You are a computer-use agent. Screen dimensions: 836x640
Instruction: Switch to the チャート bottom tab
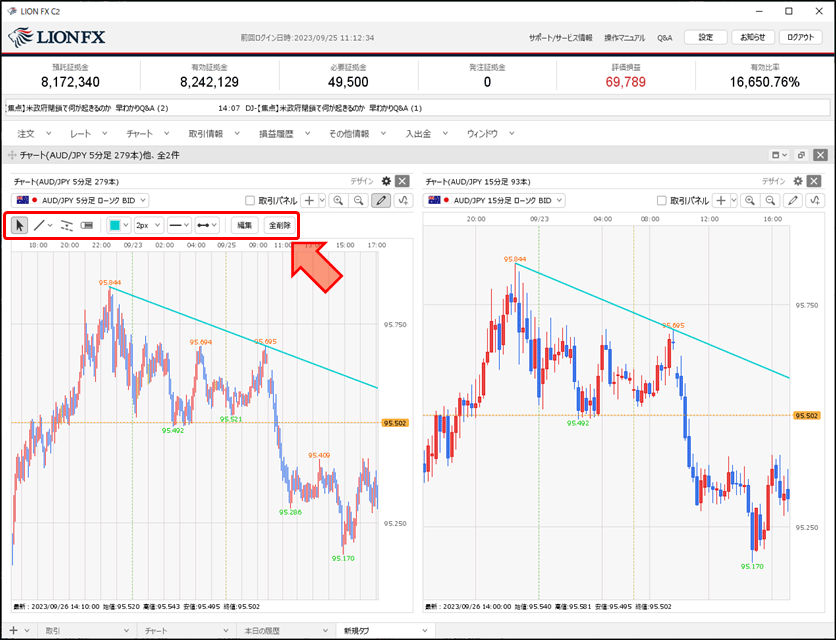tap(187, 630)
